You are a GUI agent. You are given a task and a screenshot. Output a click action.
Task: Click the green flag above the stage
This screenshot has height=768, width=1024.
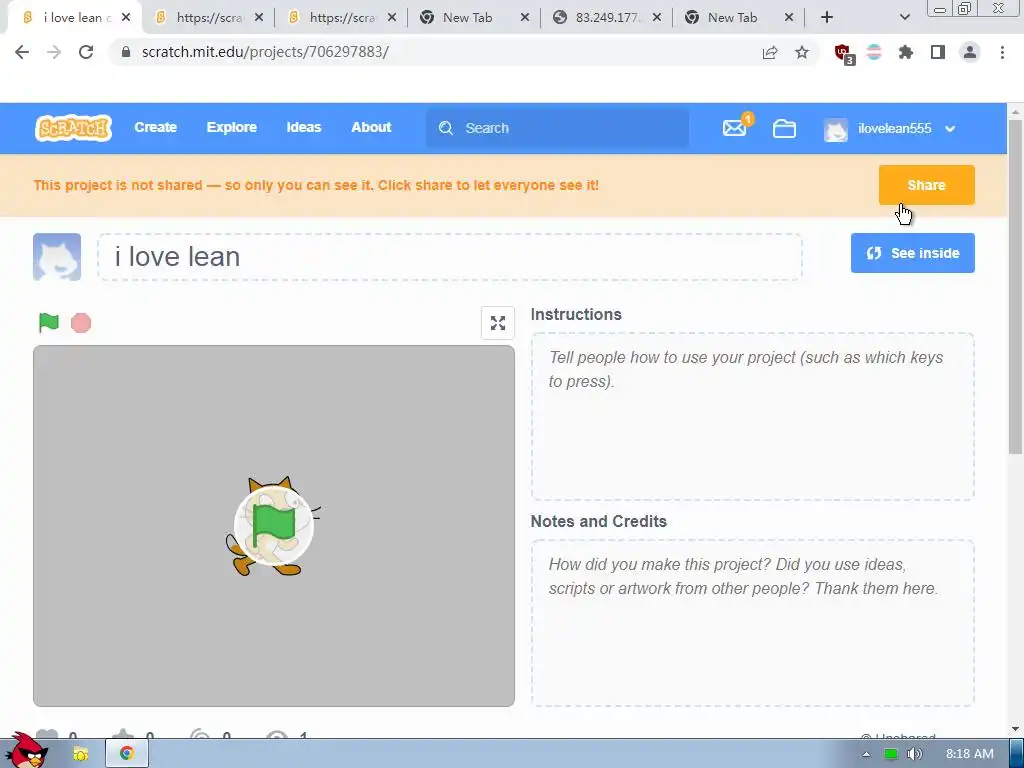point(49,323)
